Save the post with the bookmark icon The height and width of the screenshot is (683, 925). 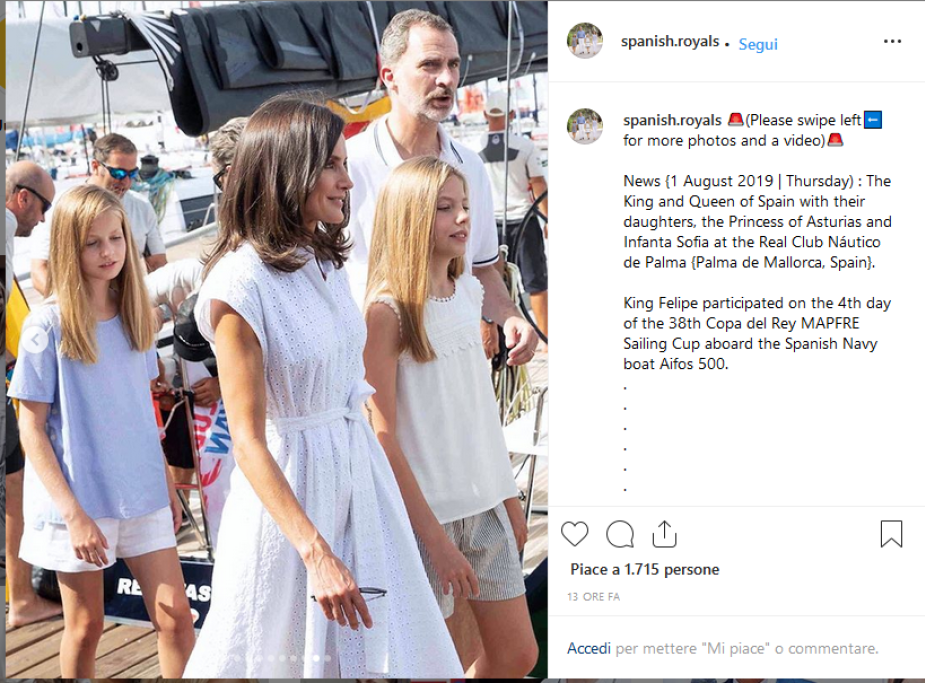point(891,533)
